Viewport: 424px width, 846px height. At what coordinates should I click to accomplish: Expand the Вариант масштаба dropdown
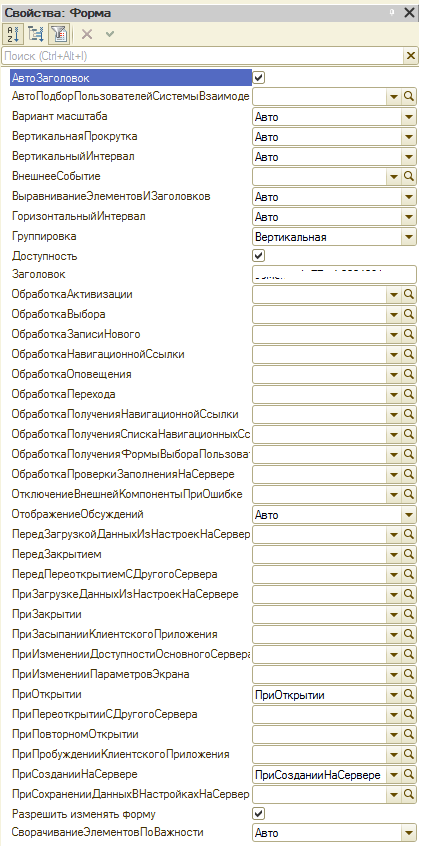[409, 117]
